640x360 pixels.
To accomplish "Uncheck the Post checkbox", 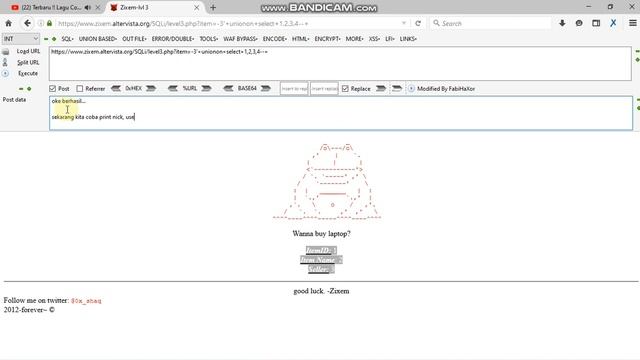I will point(52,89).
